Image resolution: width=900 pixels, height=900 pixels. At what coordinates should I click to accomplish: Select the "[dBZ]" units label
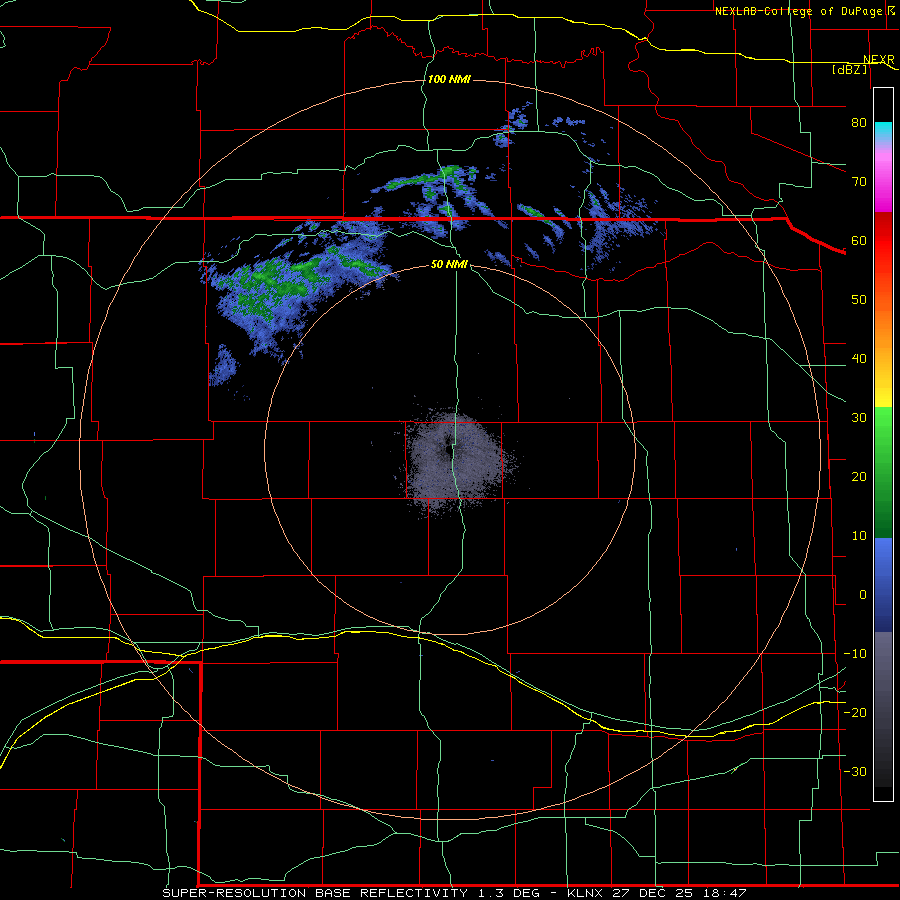coord(849,69)
